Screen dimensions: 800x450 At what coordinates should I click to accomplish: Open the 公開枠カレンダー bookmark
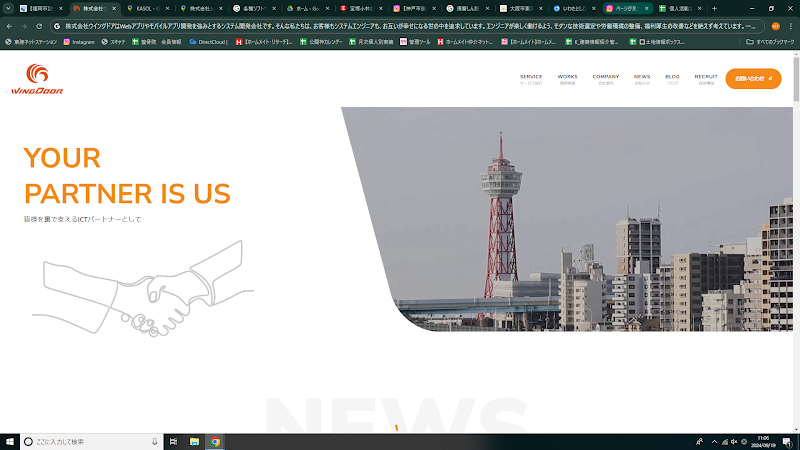(x=321, y=42)
